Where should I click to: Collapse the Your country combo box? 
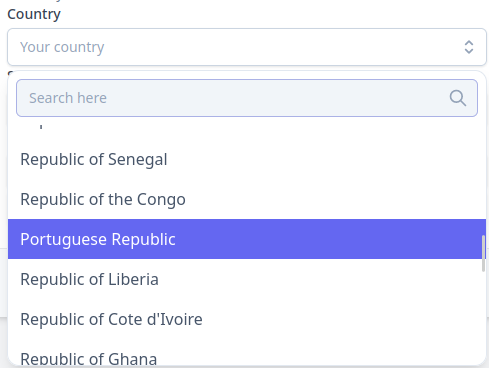click(247, 47)
